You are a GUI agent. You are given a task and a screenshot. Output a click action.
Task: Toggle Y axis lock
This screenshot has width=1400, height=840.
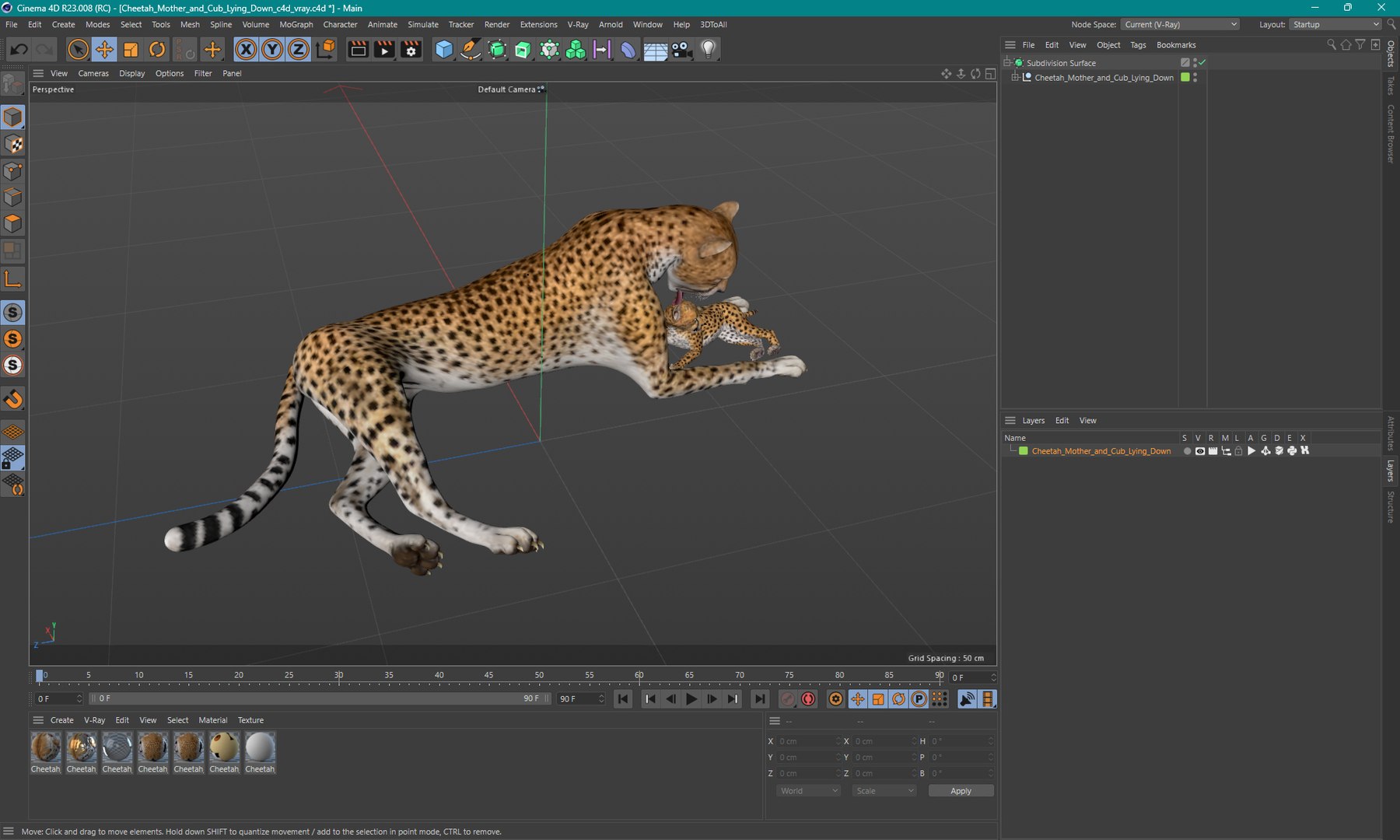(x=272, y=50)
